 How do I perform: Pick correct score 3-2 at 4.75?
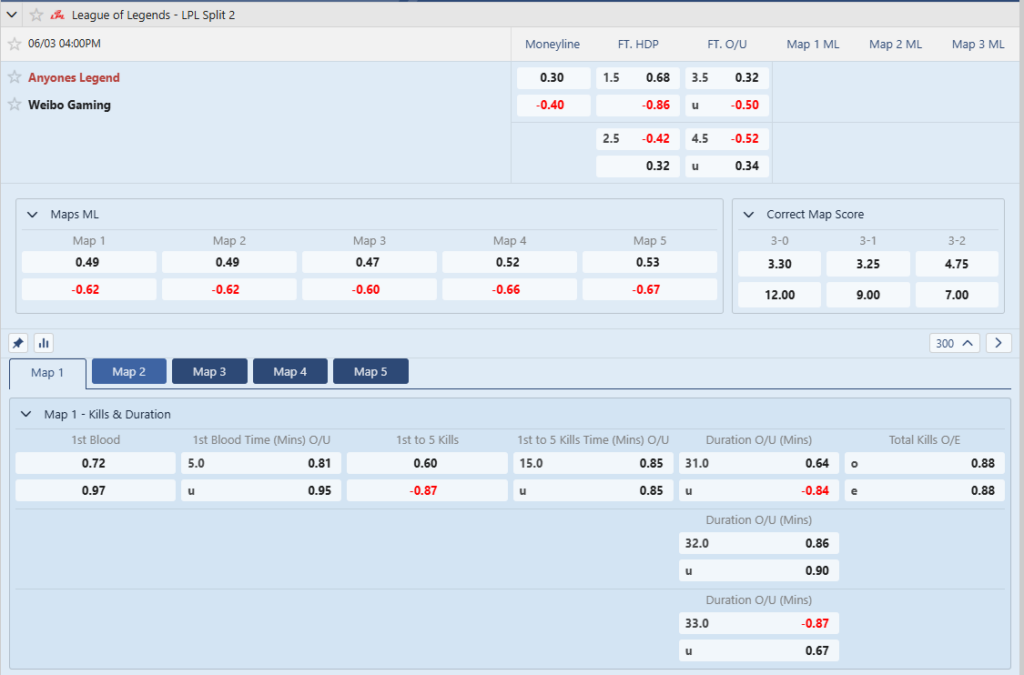click(x=957, y=264)
